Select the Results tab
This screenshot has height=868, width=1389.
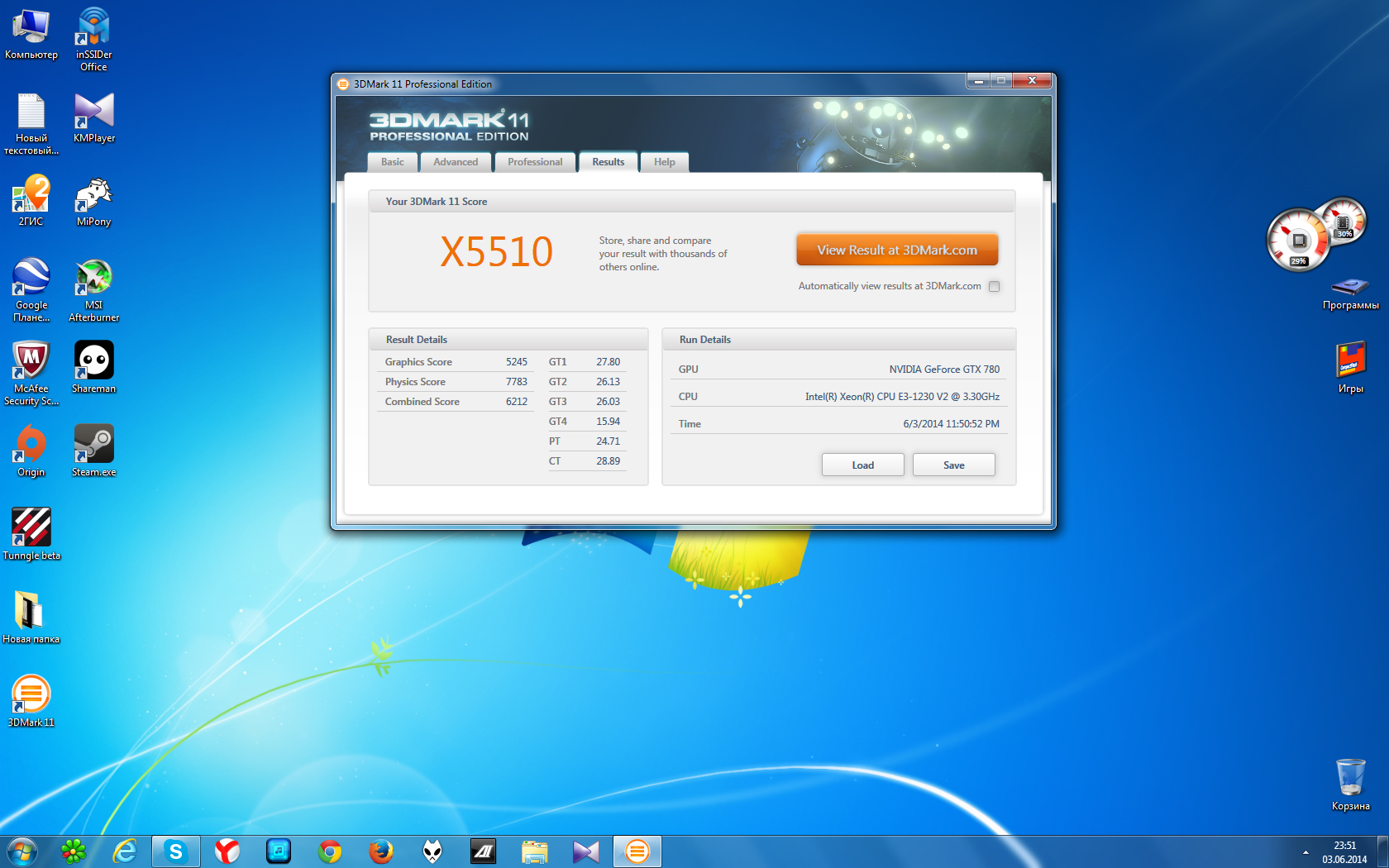click(x=609, y=162)
